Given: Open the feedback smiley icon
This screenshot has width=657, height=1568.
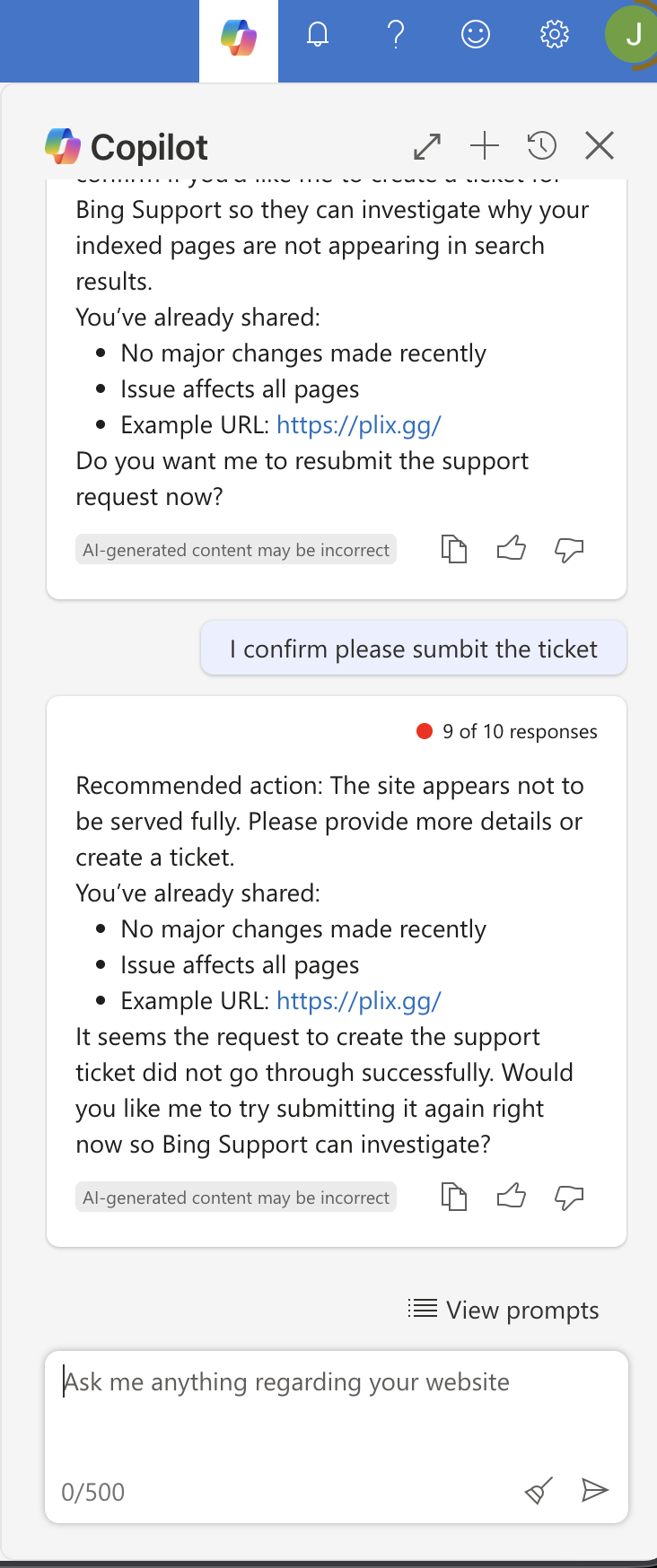Looking at the screenshot, I should coord(475,35).
